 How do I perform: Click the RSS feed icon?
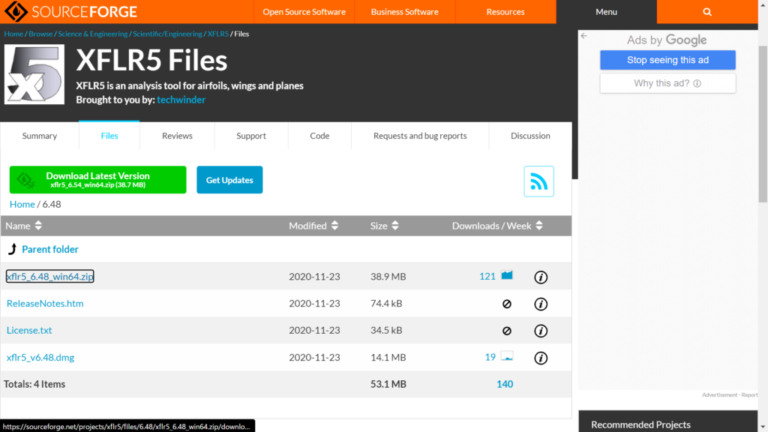pos(539,181)
